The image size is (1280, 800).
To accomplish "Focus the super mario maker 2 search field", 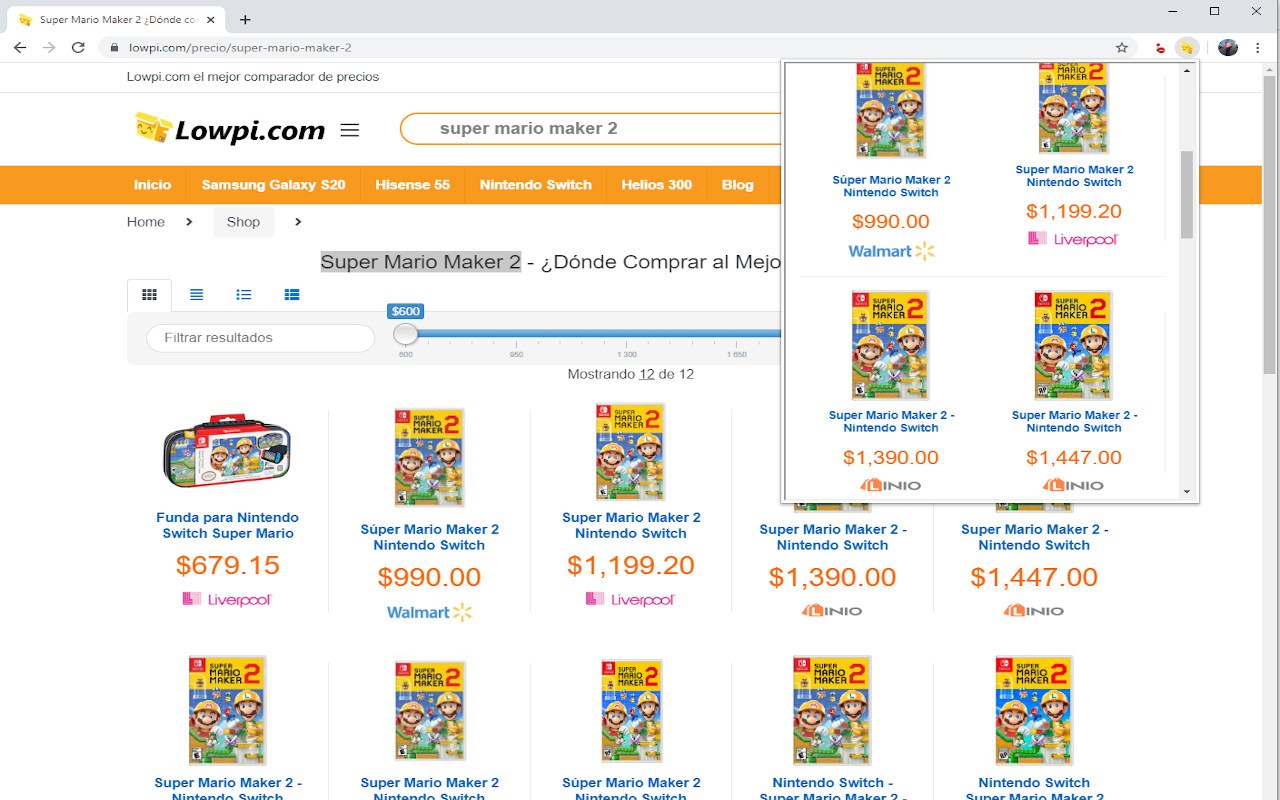I will click(x=590, y=129).
